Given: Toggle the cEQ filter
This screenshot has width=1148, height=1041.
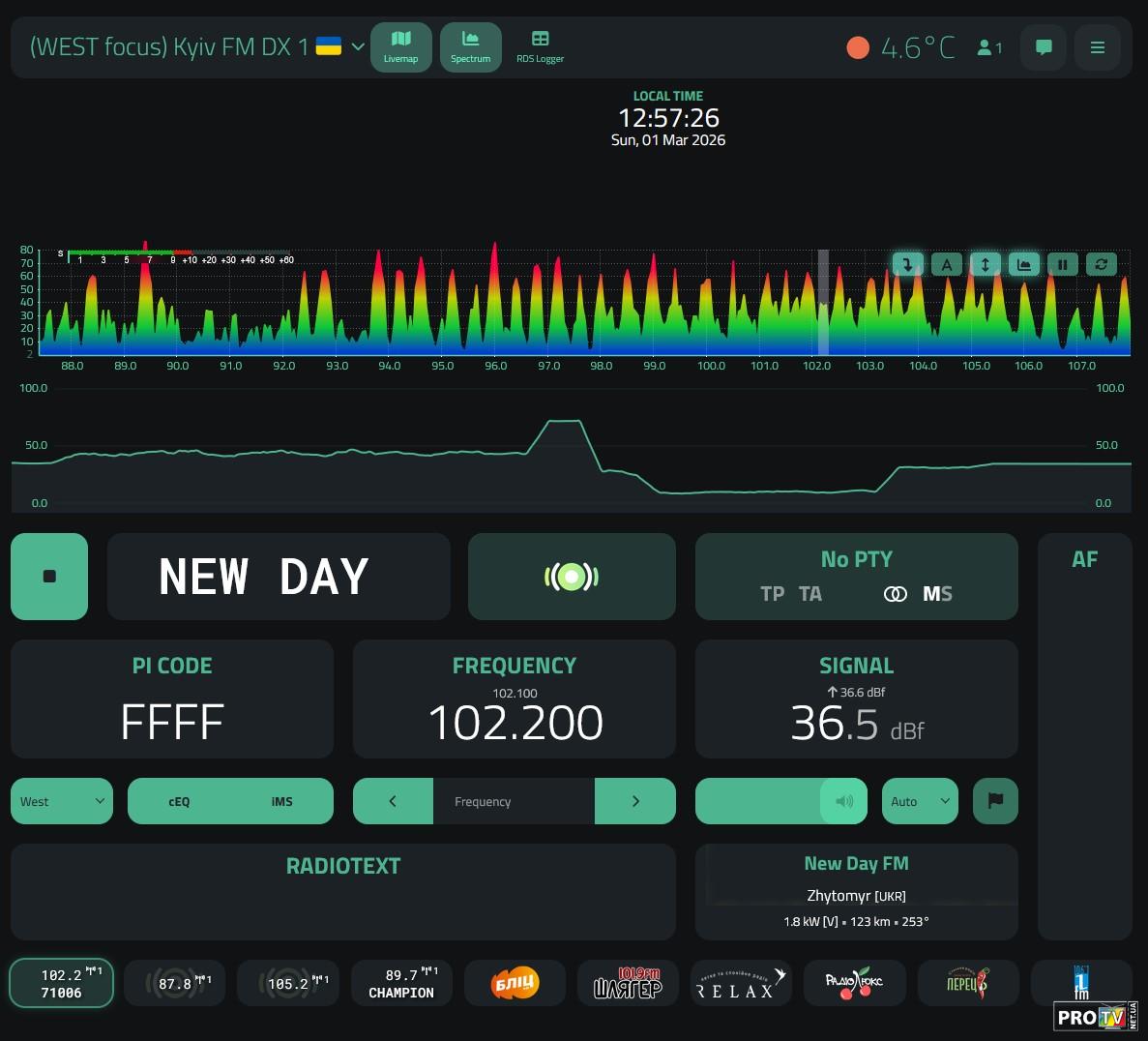Looking at the screenshot, I should 179,801.
